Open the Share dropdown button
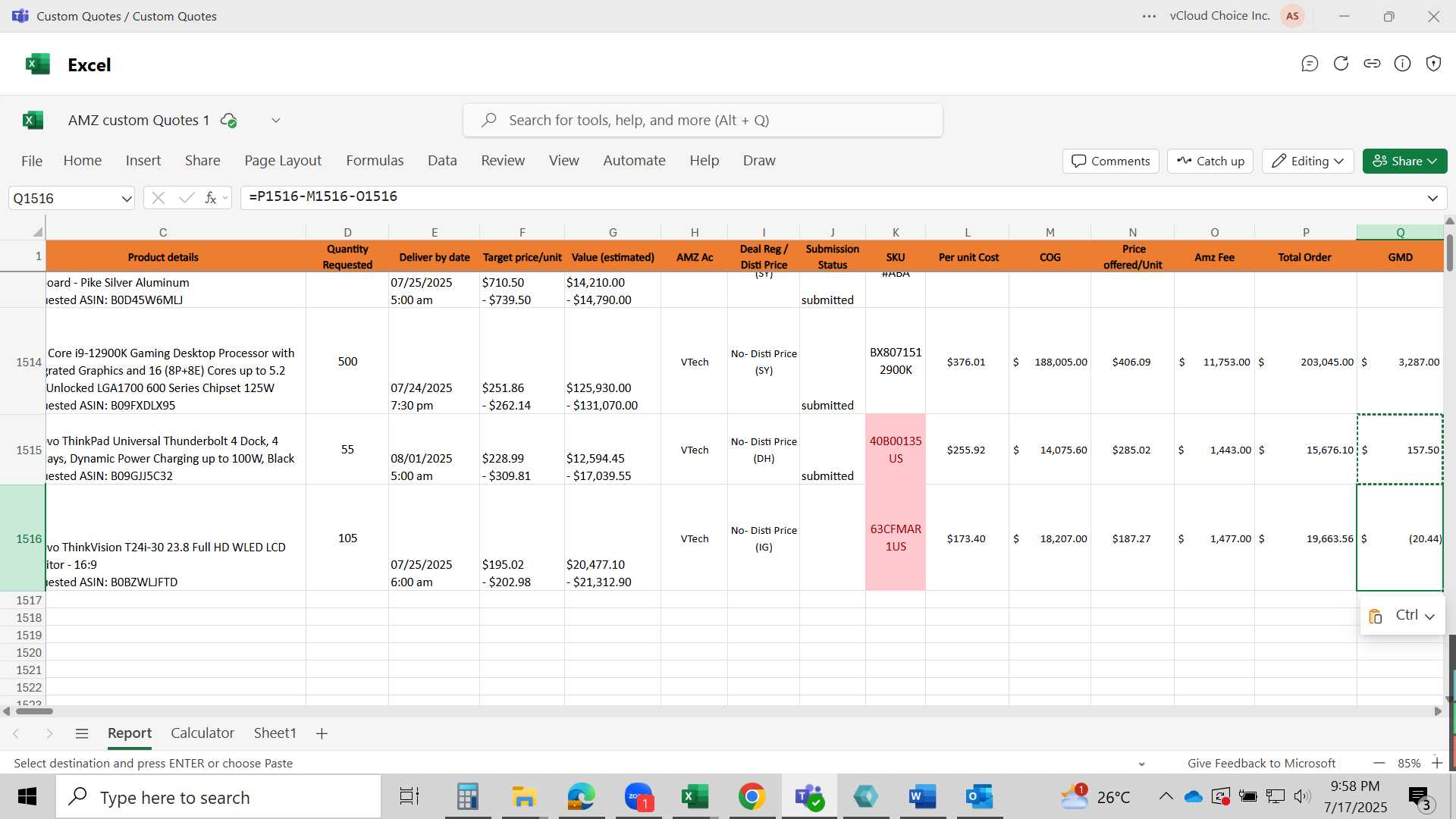 tap(1404, 161)
